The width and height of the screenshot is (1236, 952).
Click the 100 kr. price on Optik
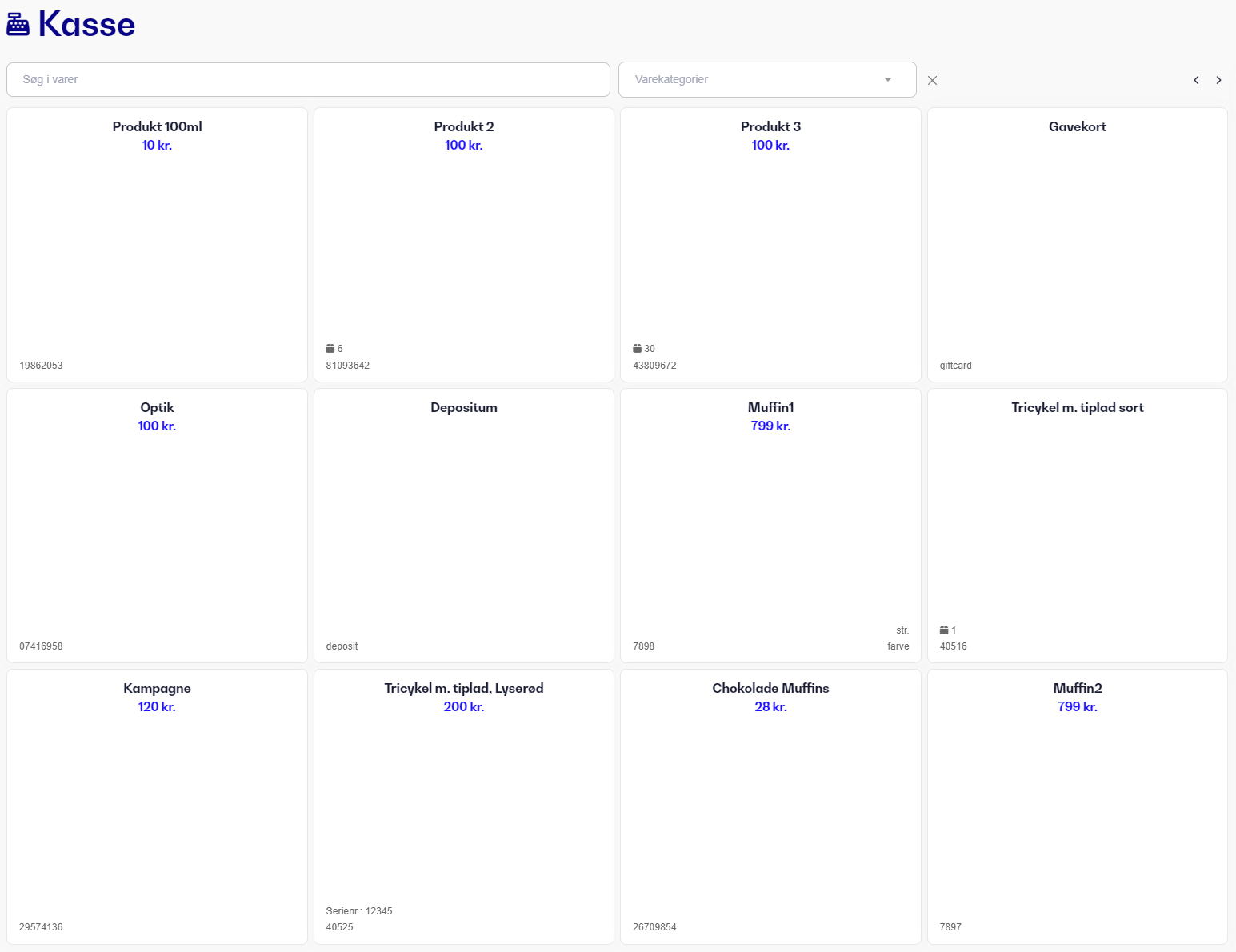point(157,426)
